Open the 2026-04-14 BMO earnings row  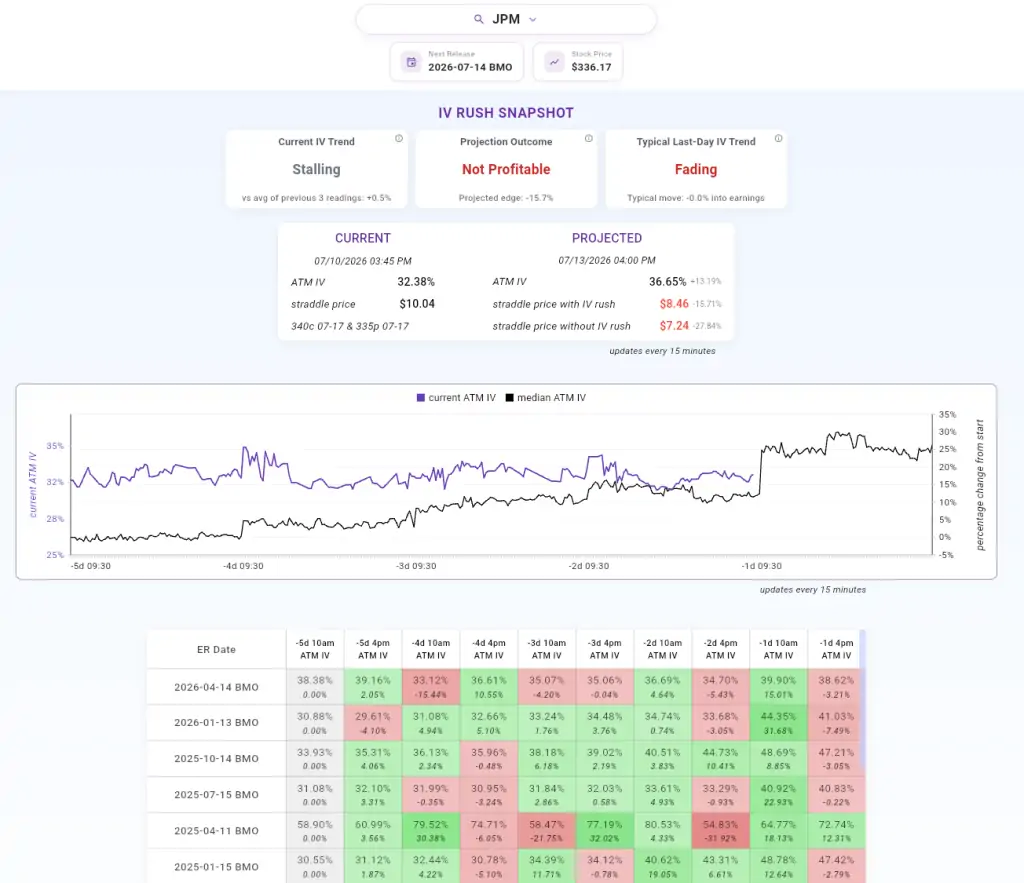coord(216,687)
